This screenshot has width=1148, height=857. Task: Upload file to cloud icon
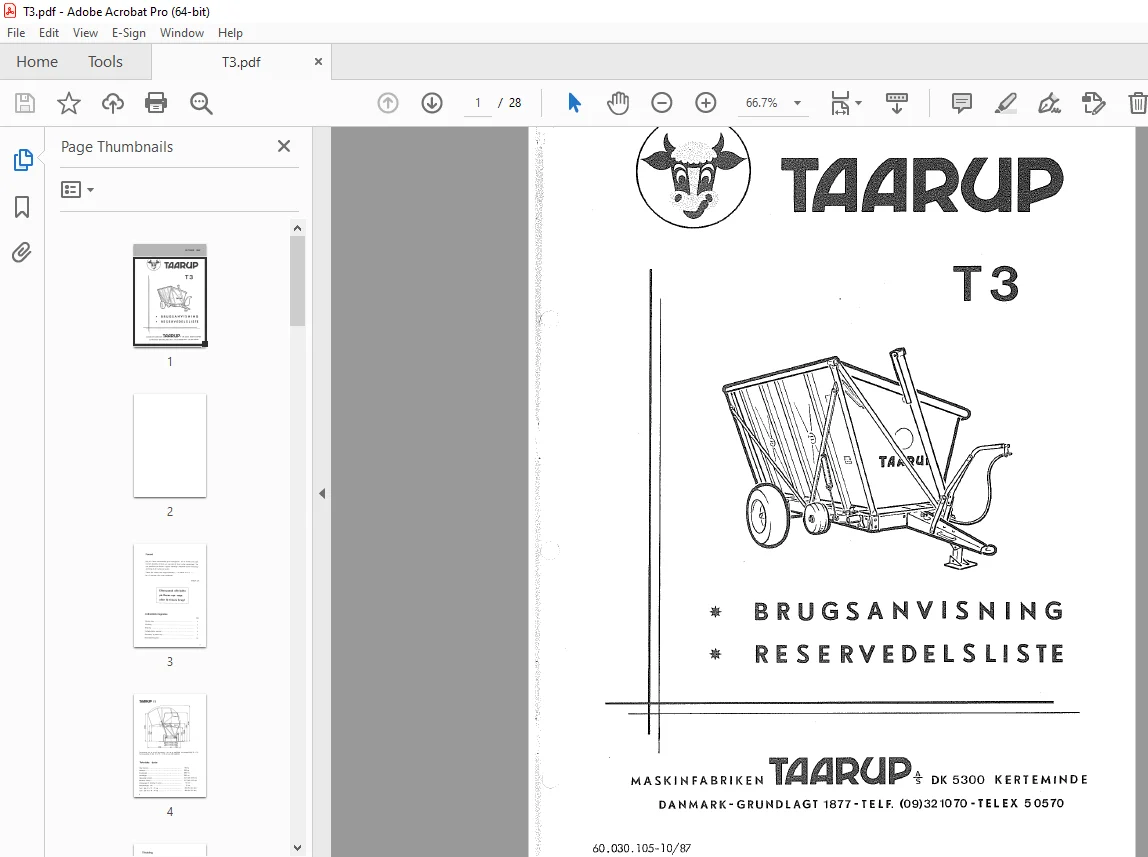click(x=113, y=103)
